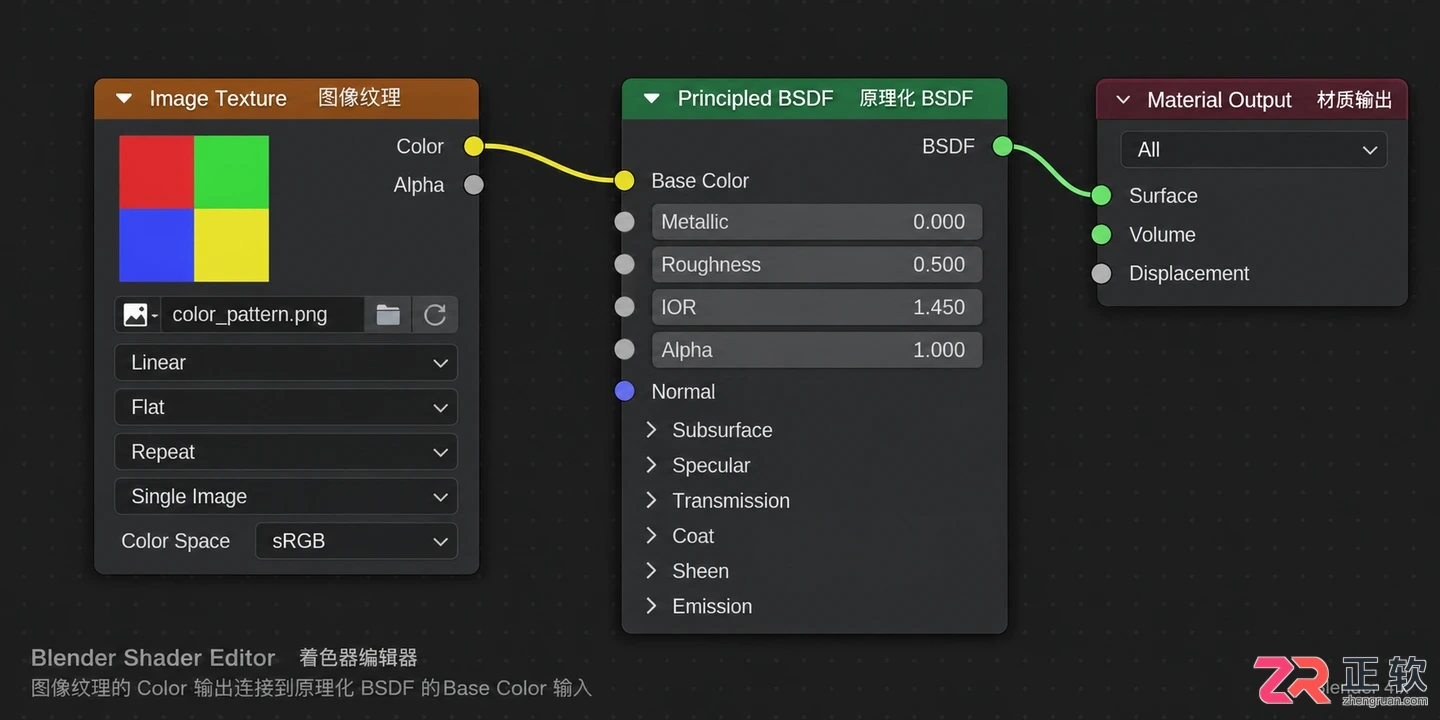This screenshot has height=720, width=1440.
Task: Collapse the Principled BSDF node triangle
Action: (x=652, y=98)
